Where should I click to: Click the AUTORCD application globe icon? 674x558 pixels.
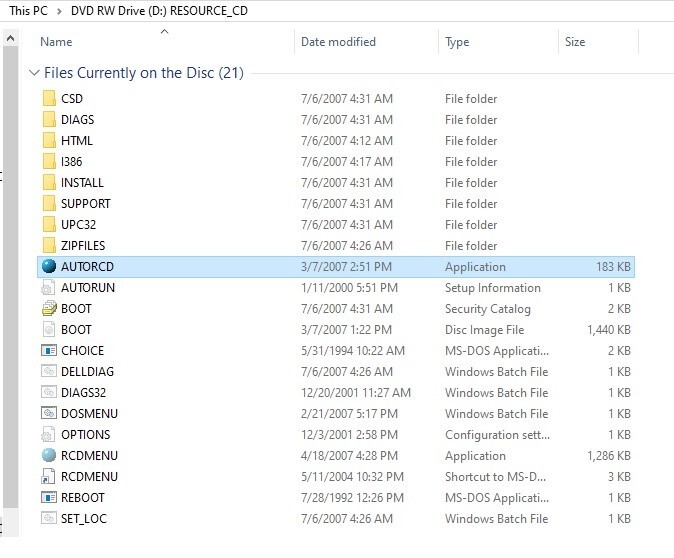point(49,267)
